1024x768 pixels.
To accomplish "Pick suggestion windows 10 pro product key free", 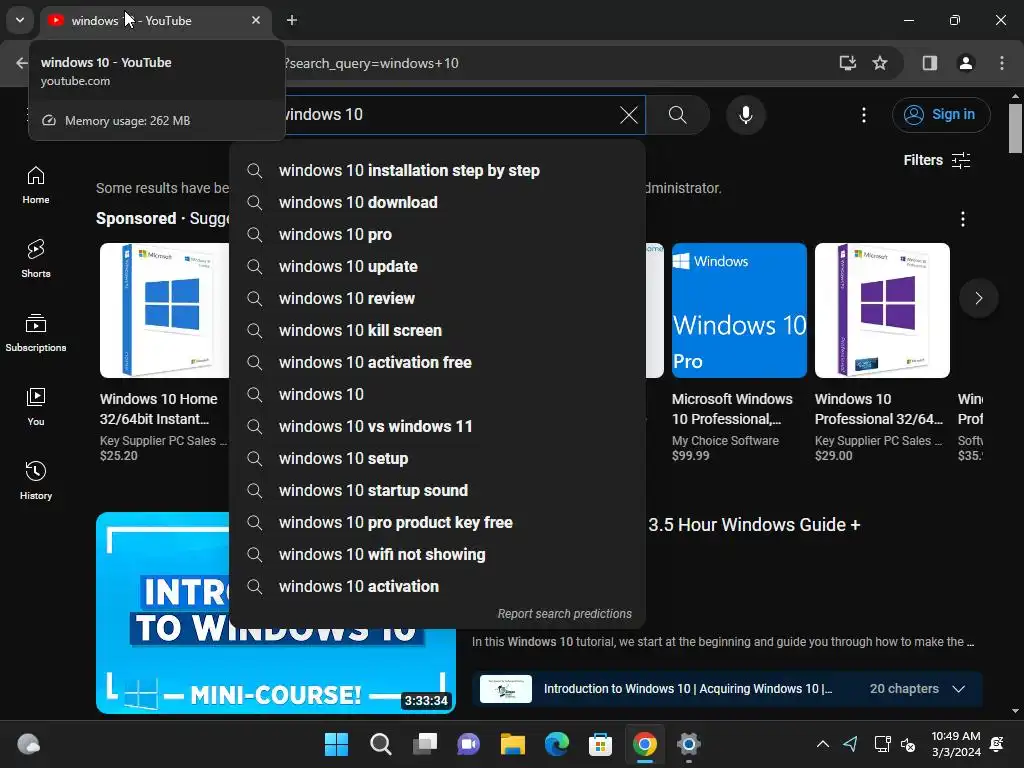I will (438, 522).
